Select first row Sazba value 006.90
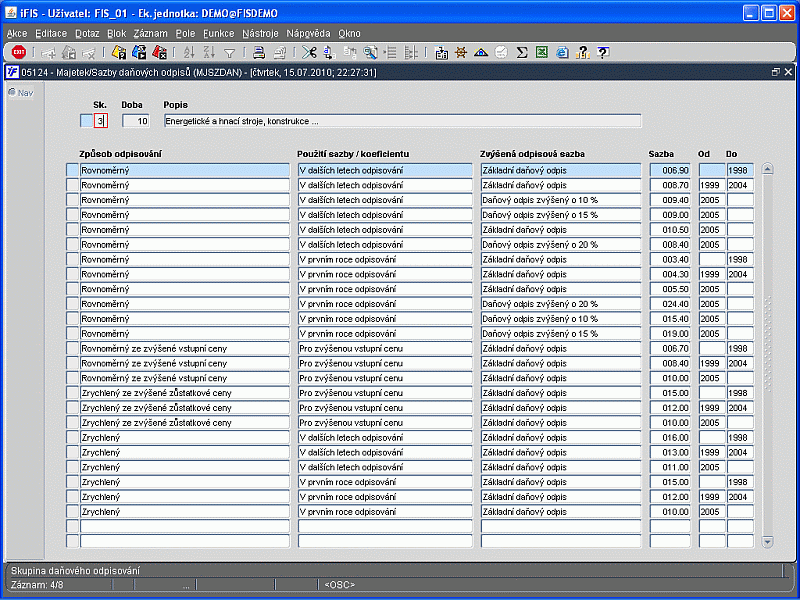The width and height of the screenshot is (800, 600). click(669, 171)
